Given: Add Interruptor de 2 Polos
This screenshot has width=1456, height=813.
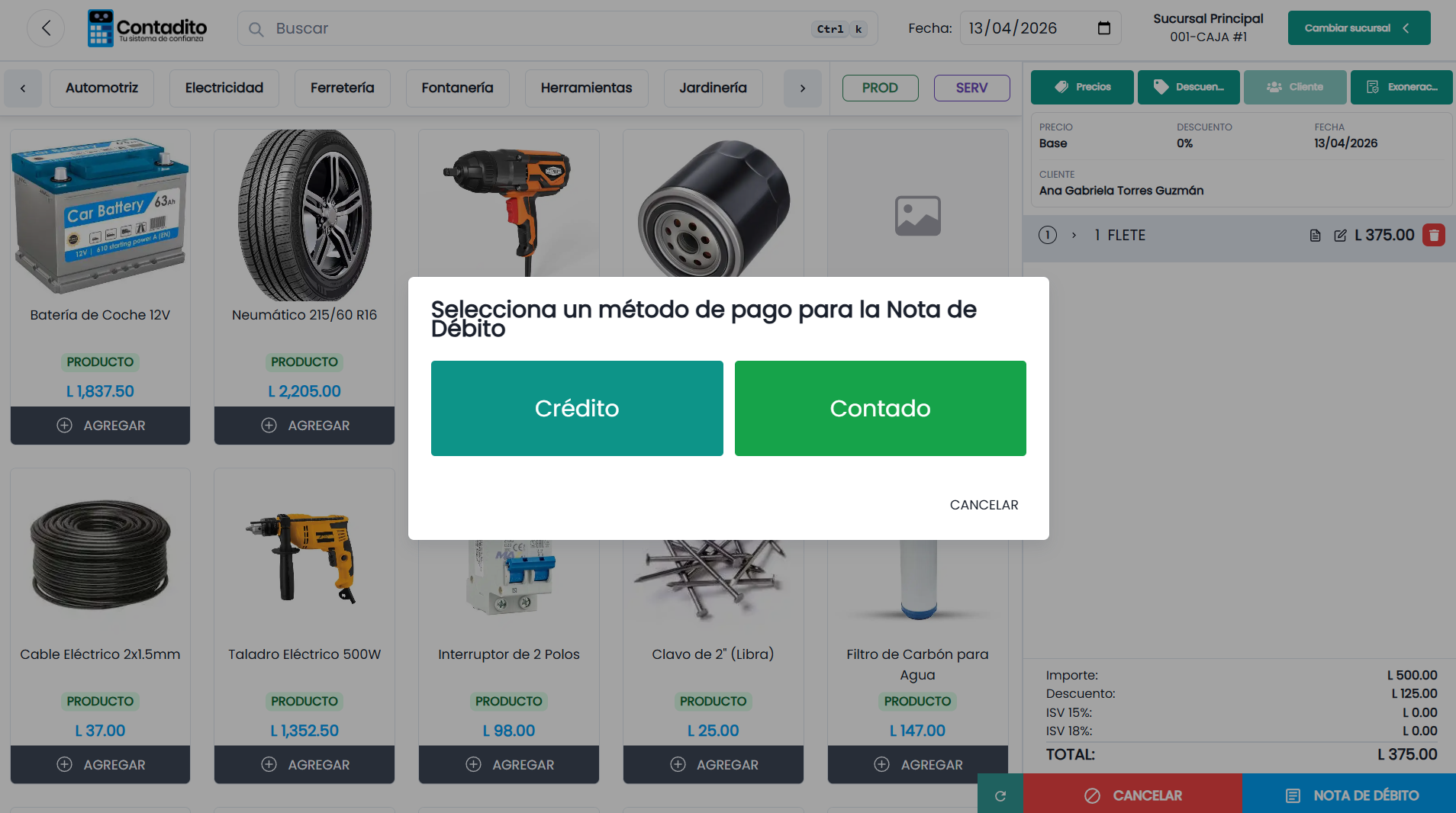Looking at the screenshot, I should tap(509, 765).
